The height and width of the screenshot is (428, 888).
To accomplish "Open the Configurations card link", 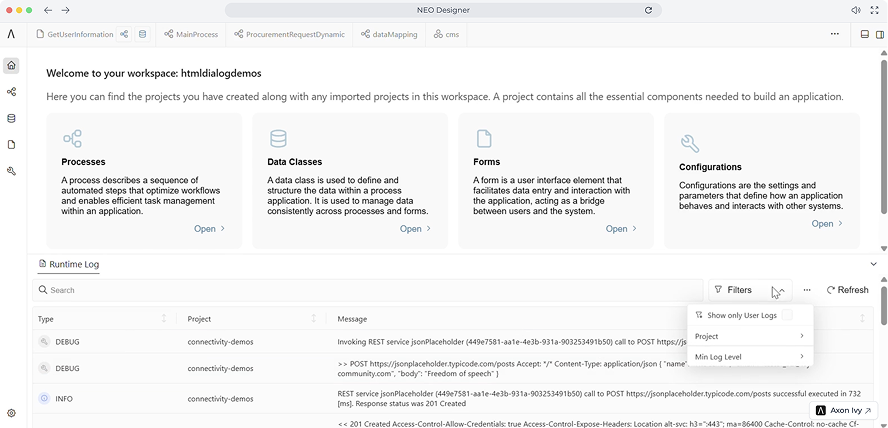I will coord(827,224).
